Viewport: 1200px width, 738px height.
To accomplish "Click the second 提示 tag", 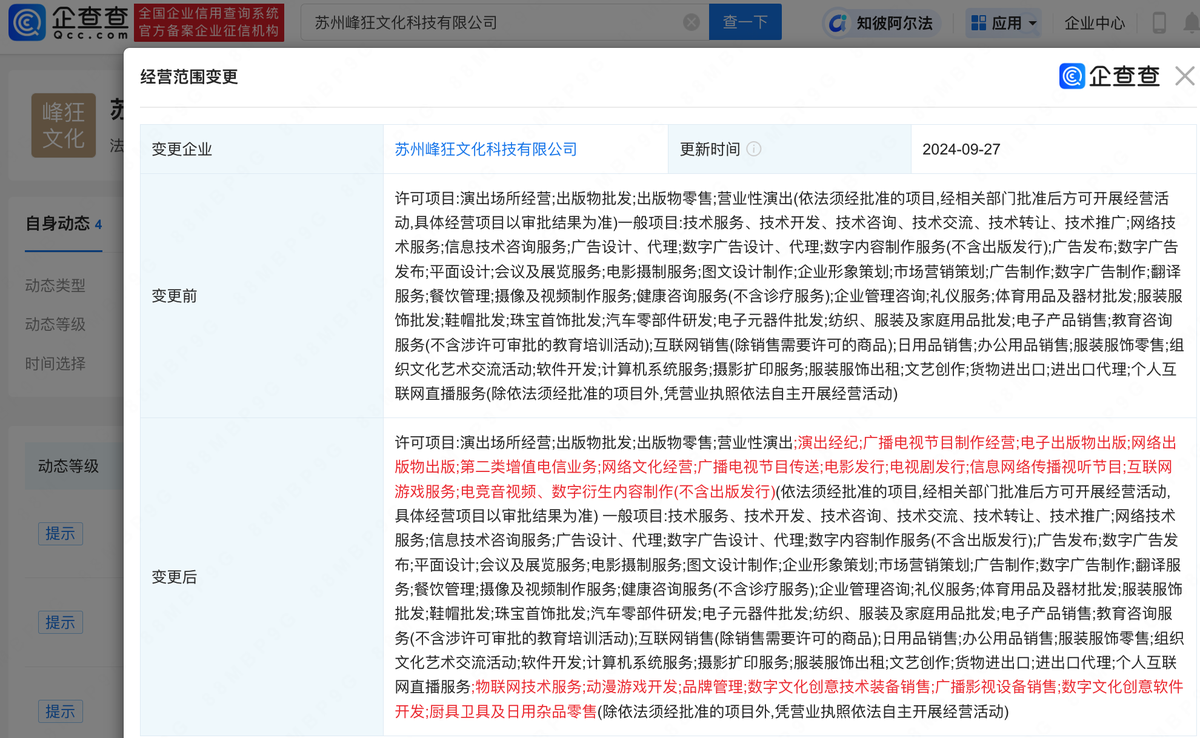I will tap(60, 622).
